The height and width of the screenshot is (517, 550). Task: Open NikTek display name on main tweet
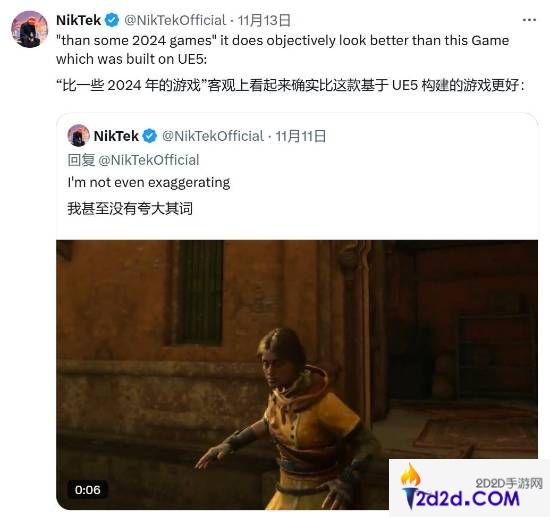[x=79, y=20]
